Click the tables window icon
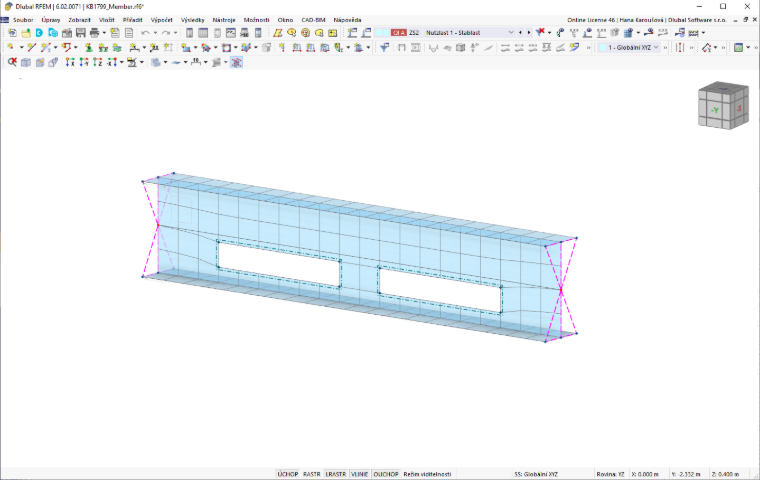Screen dimensions: 760x480 point(203,32)
